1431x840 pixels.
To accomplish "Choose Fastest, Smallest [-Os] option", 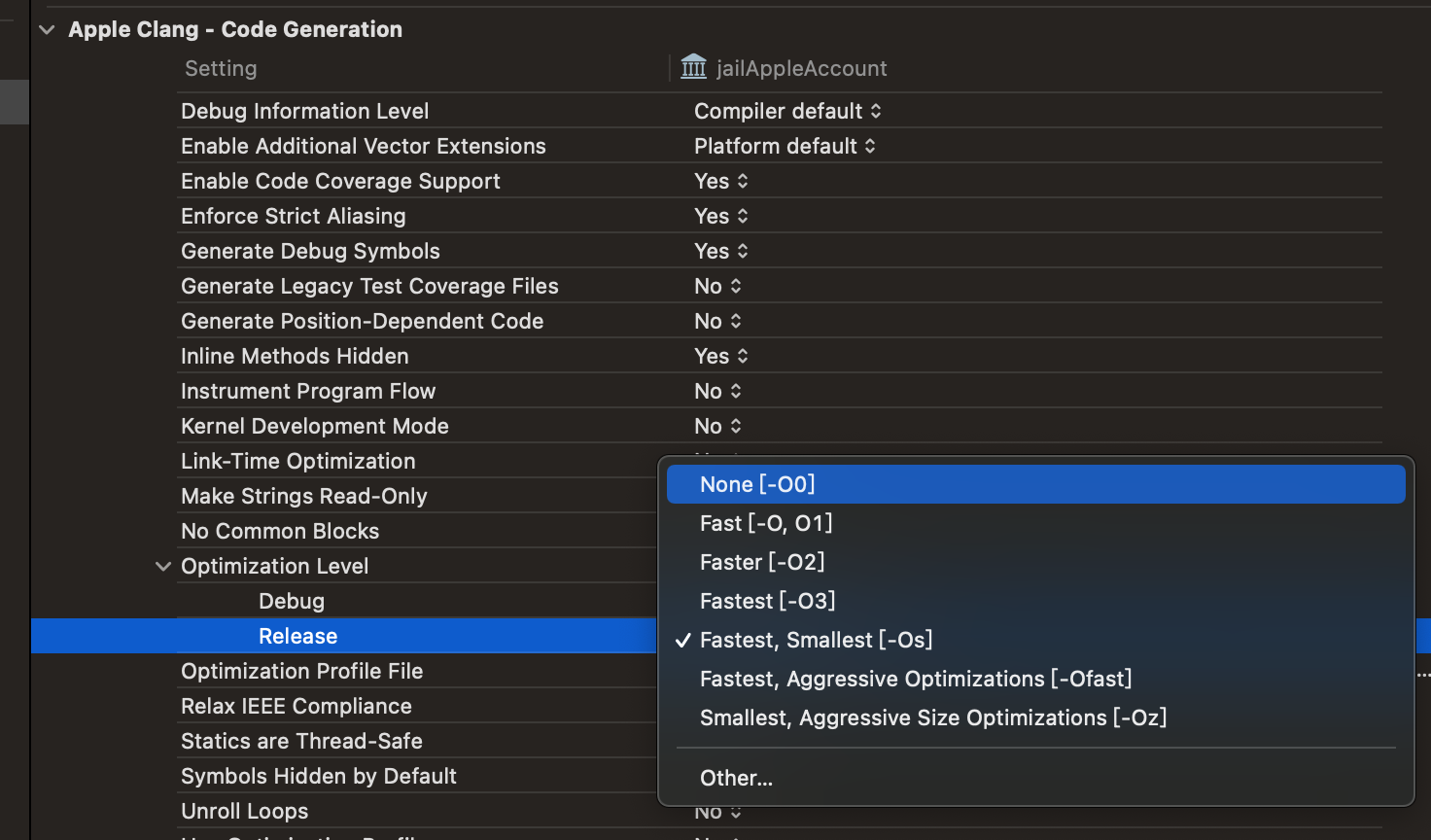I will coord(1036,640).
